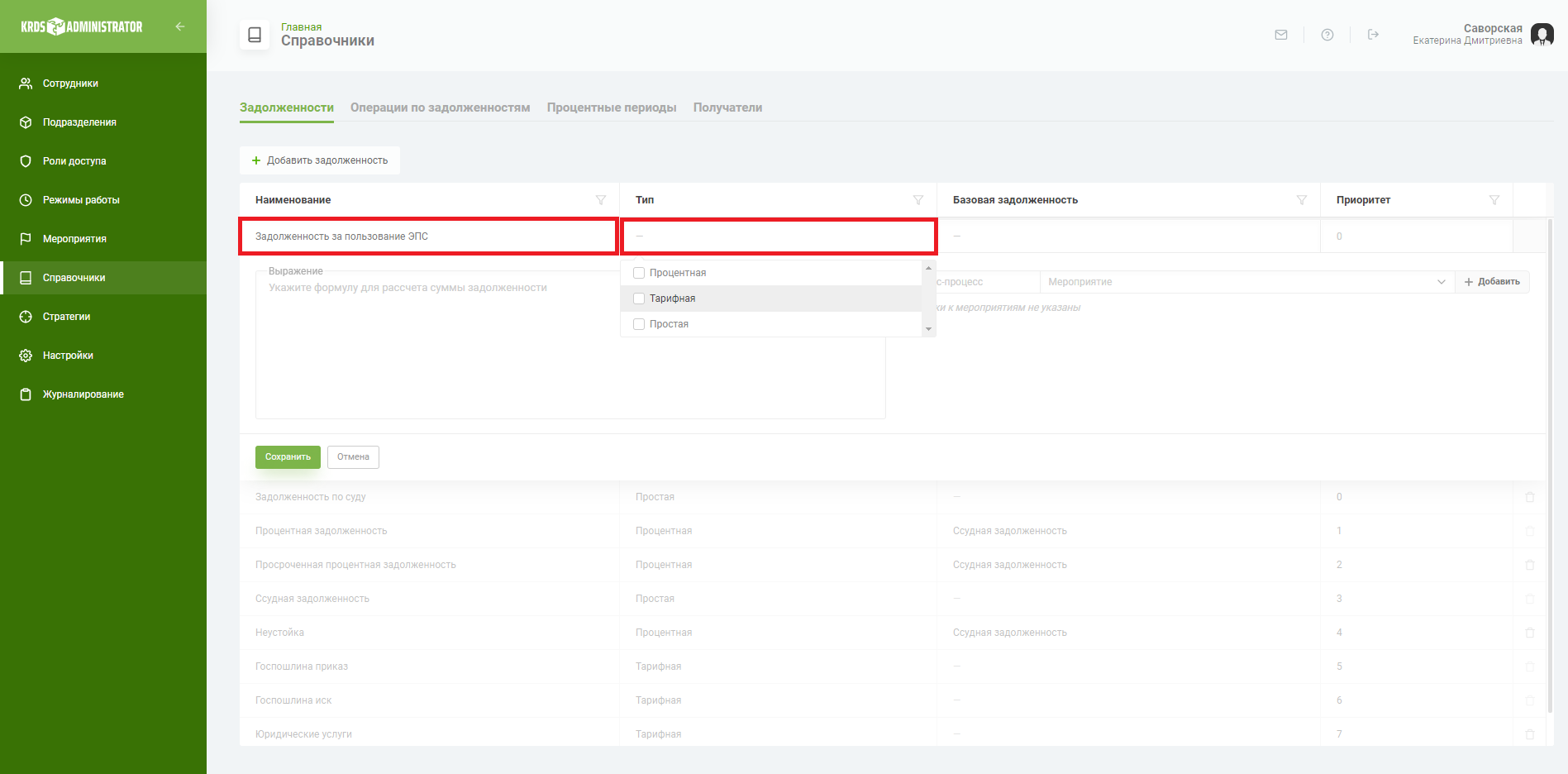Click the logout icon
Image resolution: width=1568 pixels, height=774 pixels.
click(1373, 35)
